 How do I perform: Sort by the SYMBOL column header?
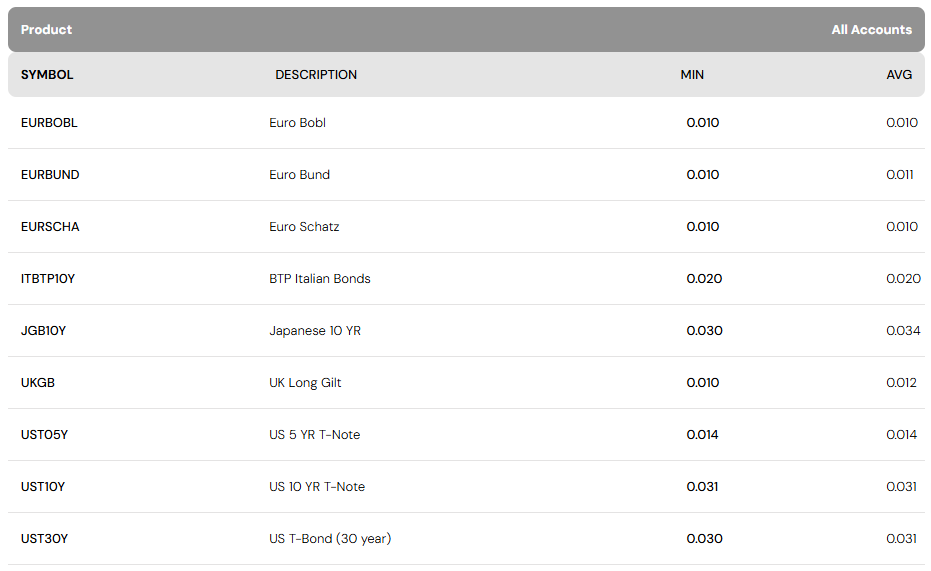47,75
